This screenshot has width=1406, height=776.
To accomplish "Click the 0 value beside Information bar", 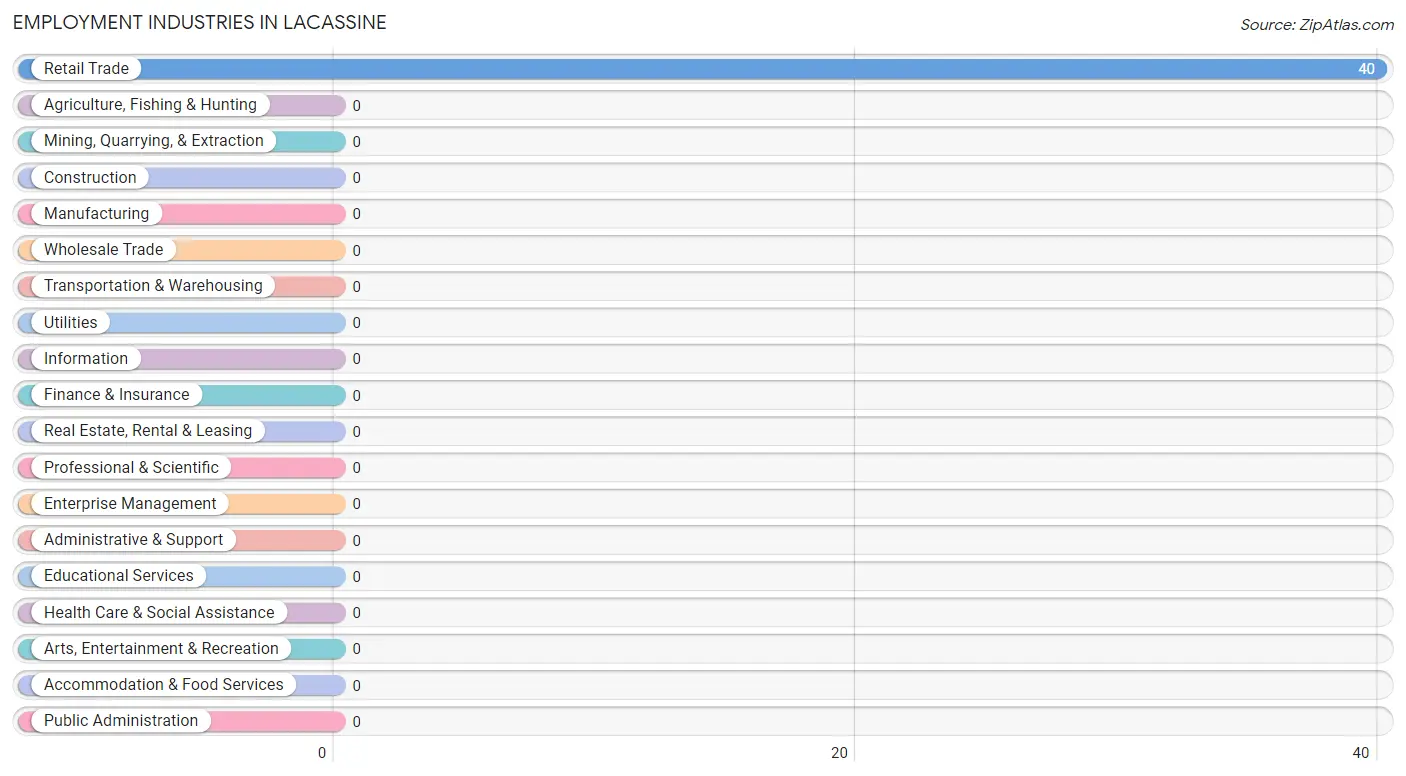I will point(356,359).
